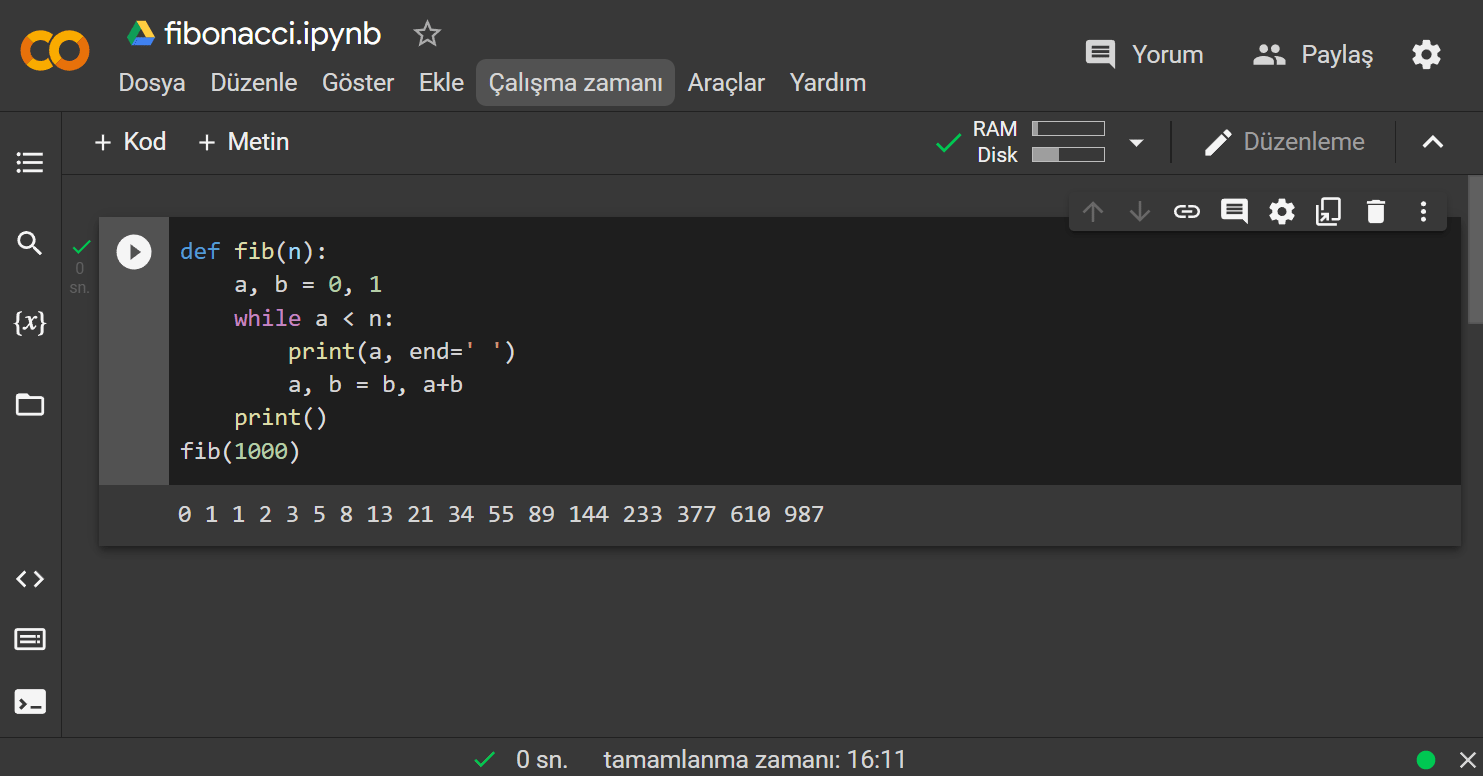Open the Ekle menu
Screen dimensions: 1483x776
click(441, 83)
